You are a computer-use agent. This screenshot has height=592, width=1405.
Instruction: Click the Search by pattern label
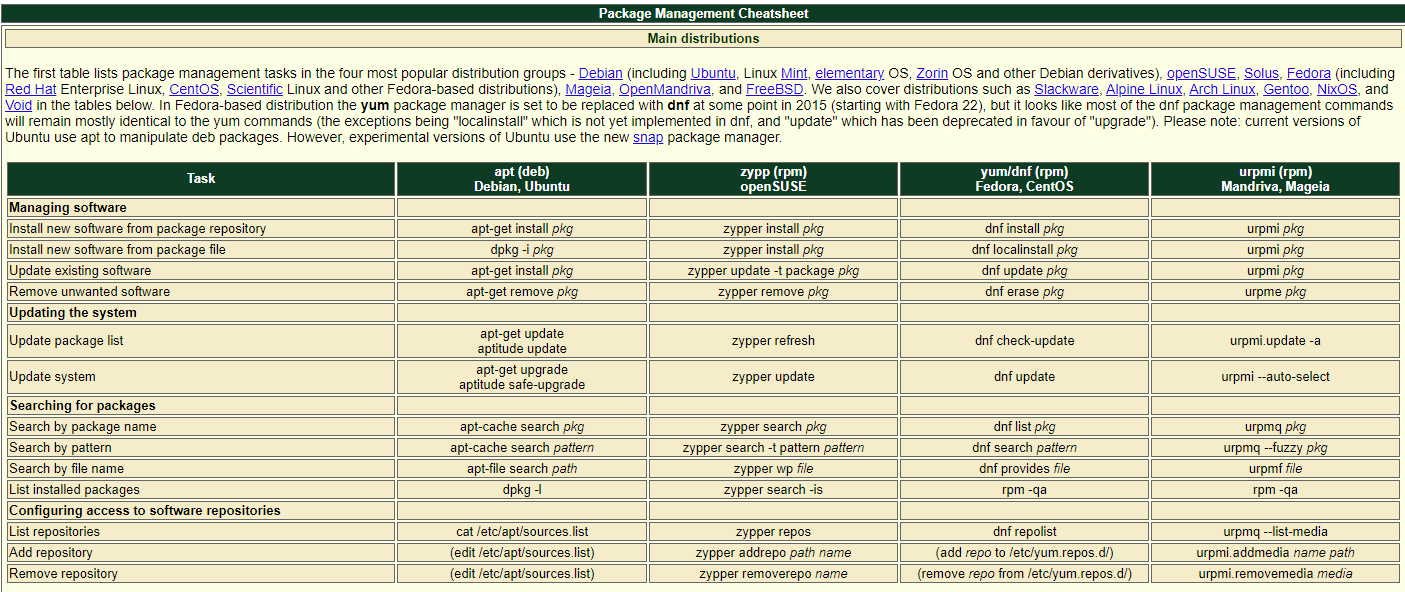pos(61,448)
